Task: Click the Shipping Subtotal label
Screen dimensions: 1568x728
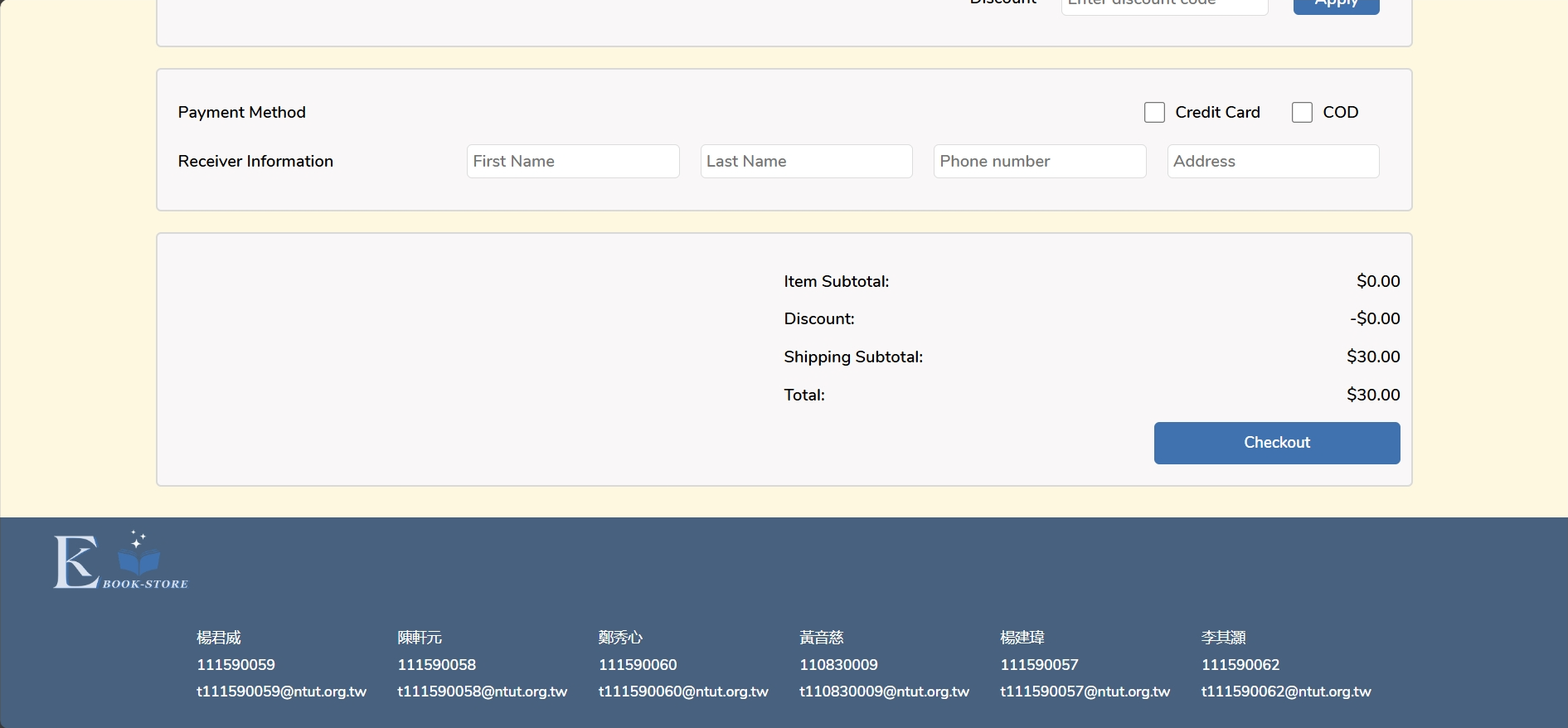Action: [x=853, y=357]
